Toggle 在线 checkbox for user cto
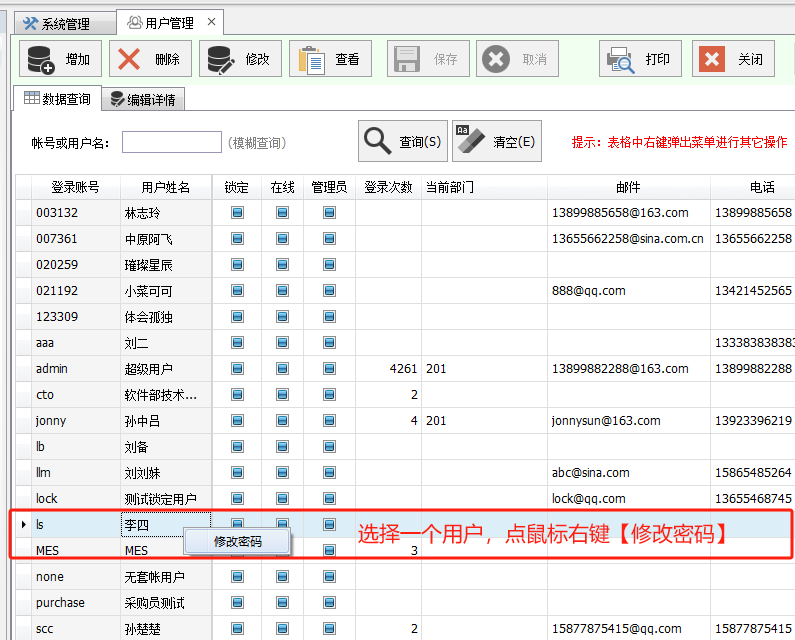 [x=282, y=395]
